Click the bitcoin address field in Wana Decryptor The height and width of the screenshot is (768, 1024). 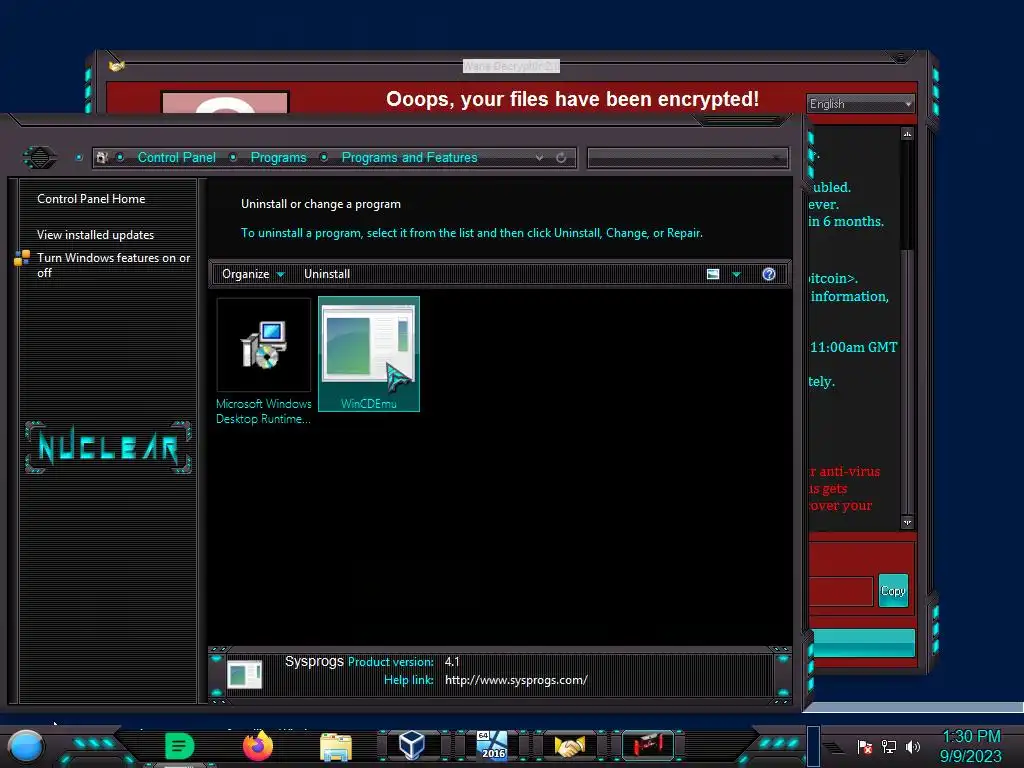tap(840, 591)
